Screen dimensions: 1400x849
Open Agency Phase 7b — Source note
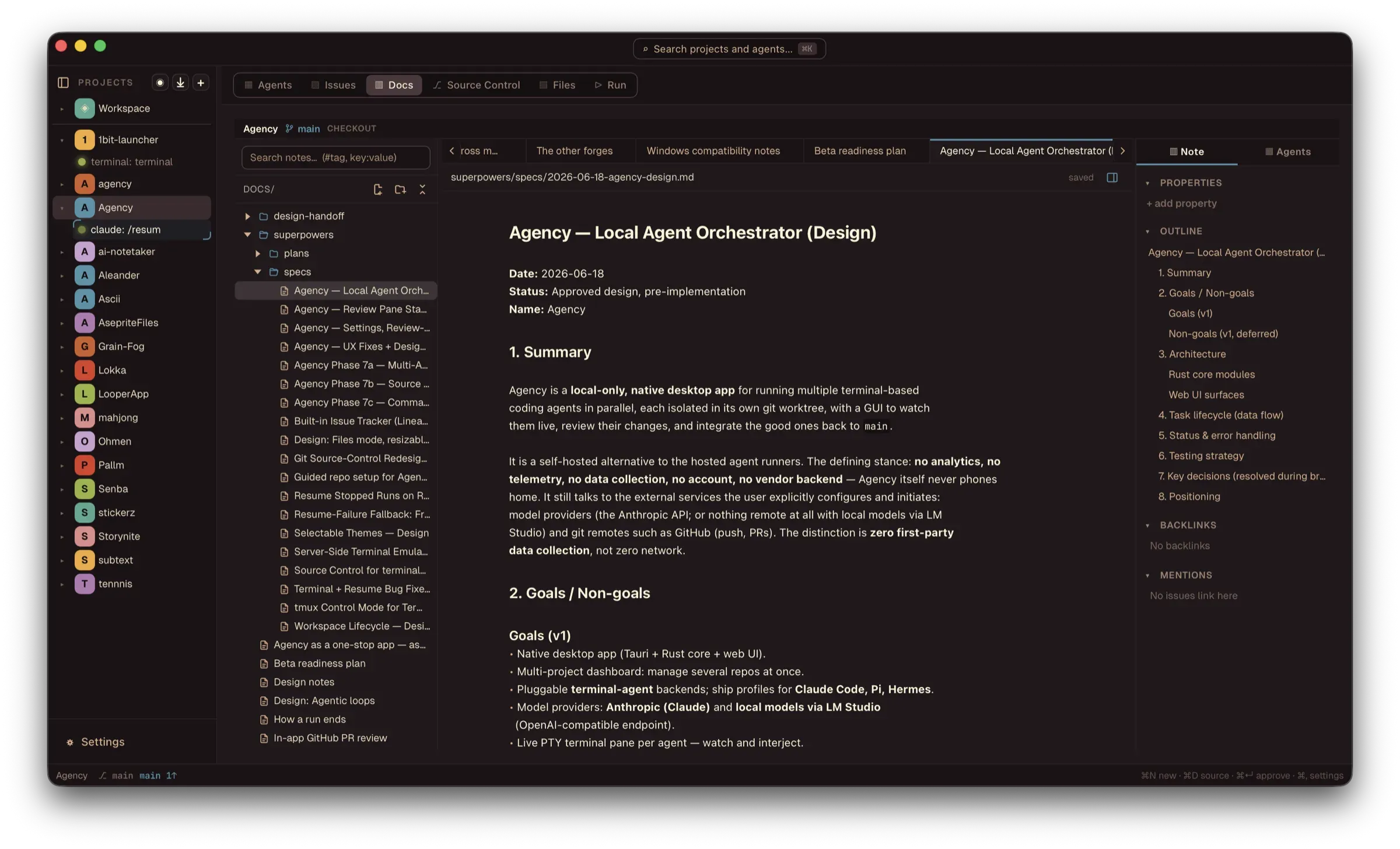click(336, 384)
